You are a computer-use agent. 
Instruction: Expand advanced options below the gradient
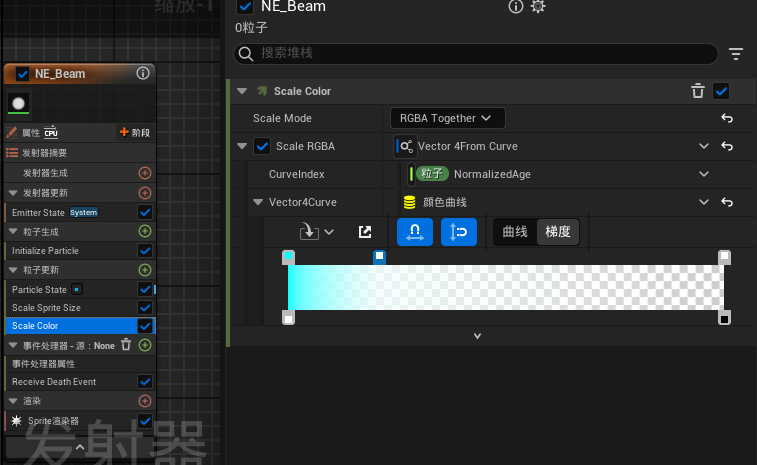tap(477, 336)
